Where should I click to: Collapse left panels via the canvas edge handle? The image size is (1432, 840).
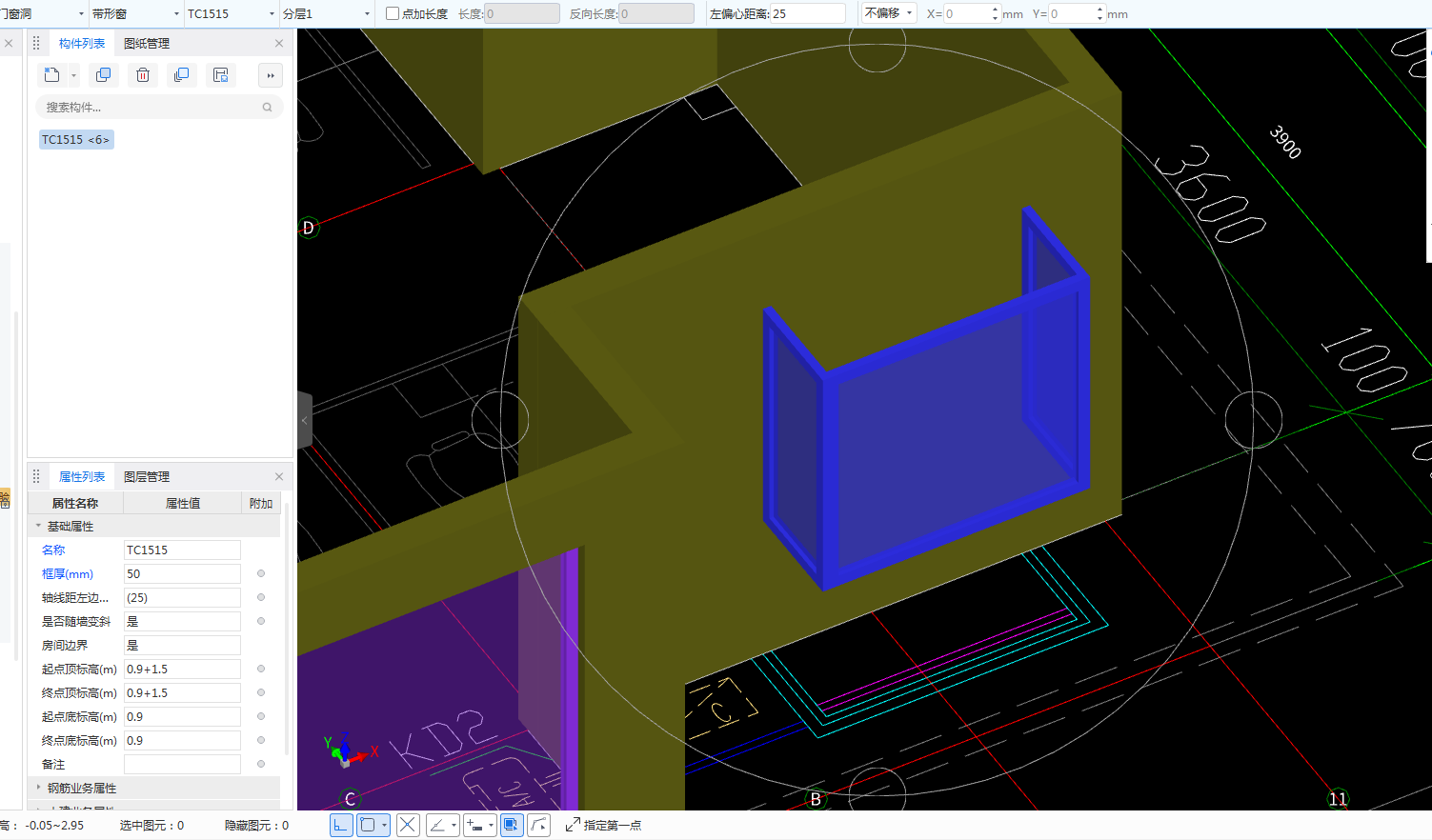pyautogui.click(x=305, y=420)
